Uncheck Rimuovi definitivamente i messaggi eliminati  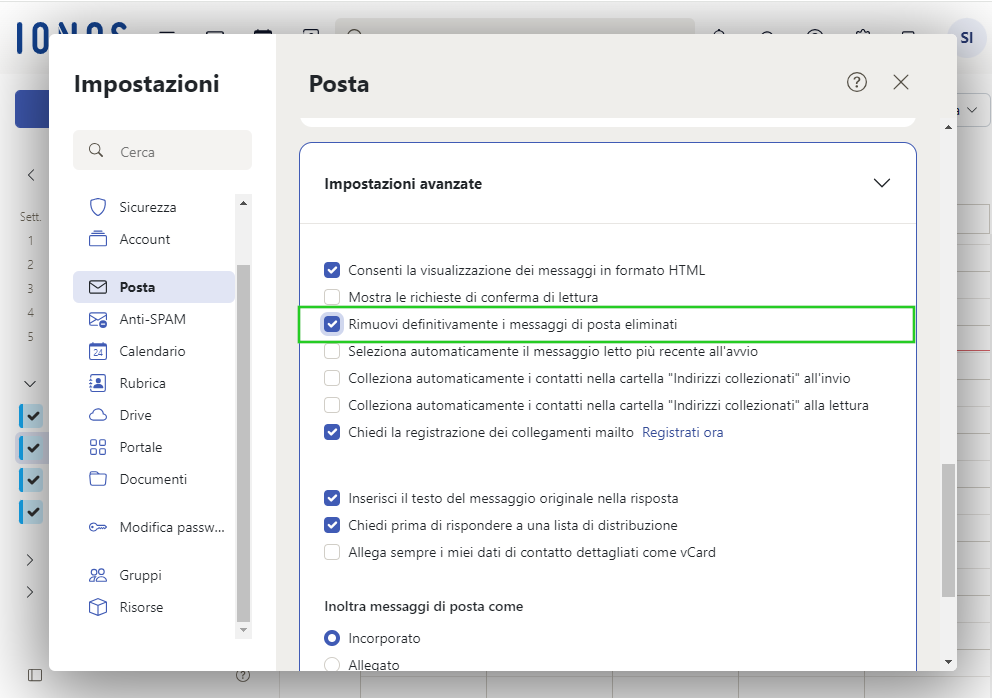pos(332,324)
